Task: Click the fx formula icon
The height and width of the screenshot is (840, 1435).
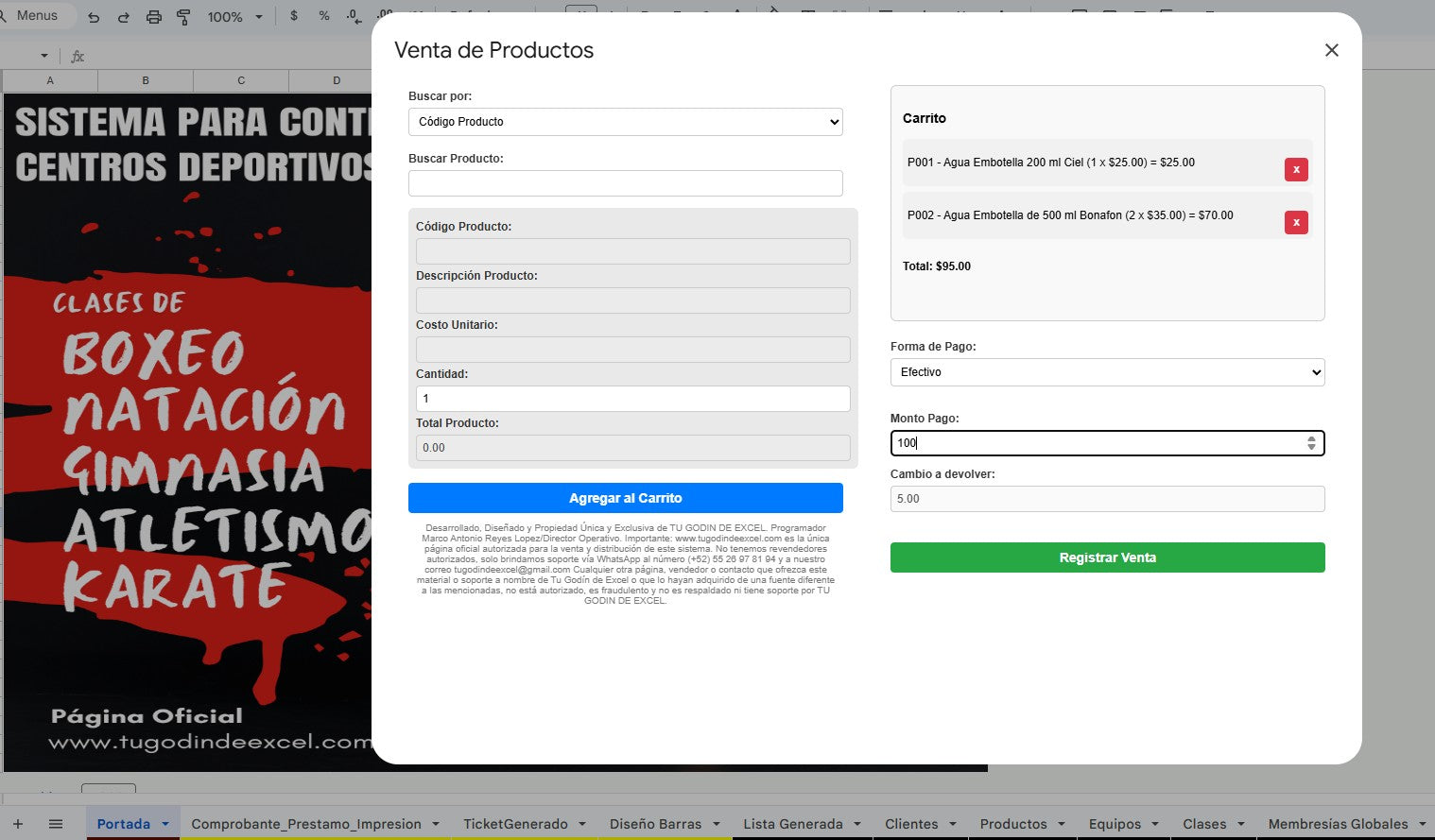Action: (78, 57)
